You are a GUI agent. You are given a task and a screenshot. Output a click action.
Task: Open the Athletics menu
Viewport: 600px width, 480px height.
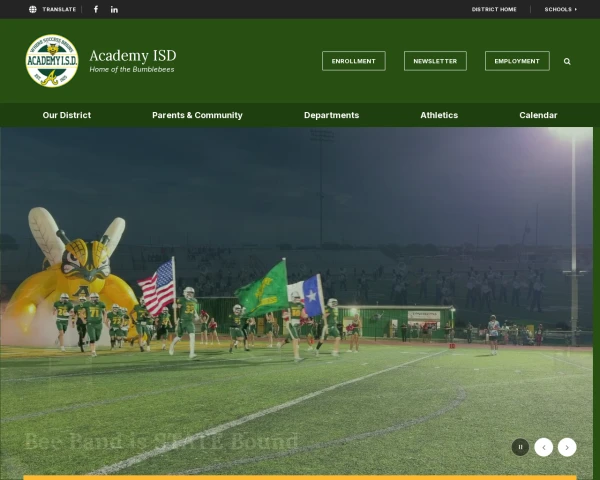pyautogui.click(x=439, y=115)
